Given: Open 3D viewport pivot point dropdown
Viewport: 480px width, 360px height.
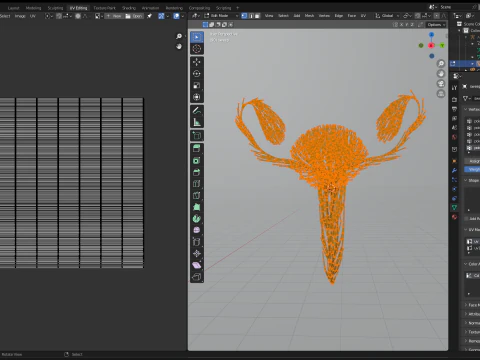Looking at the screenshot, I should coord(407,16).
